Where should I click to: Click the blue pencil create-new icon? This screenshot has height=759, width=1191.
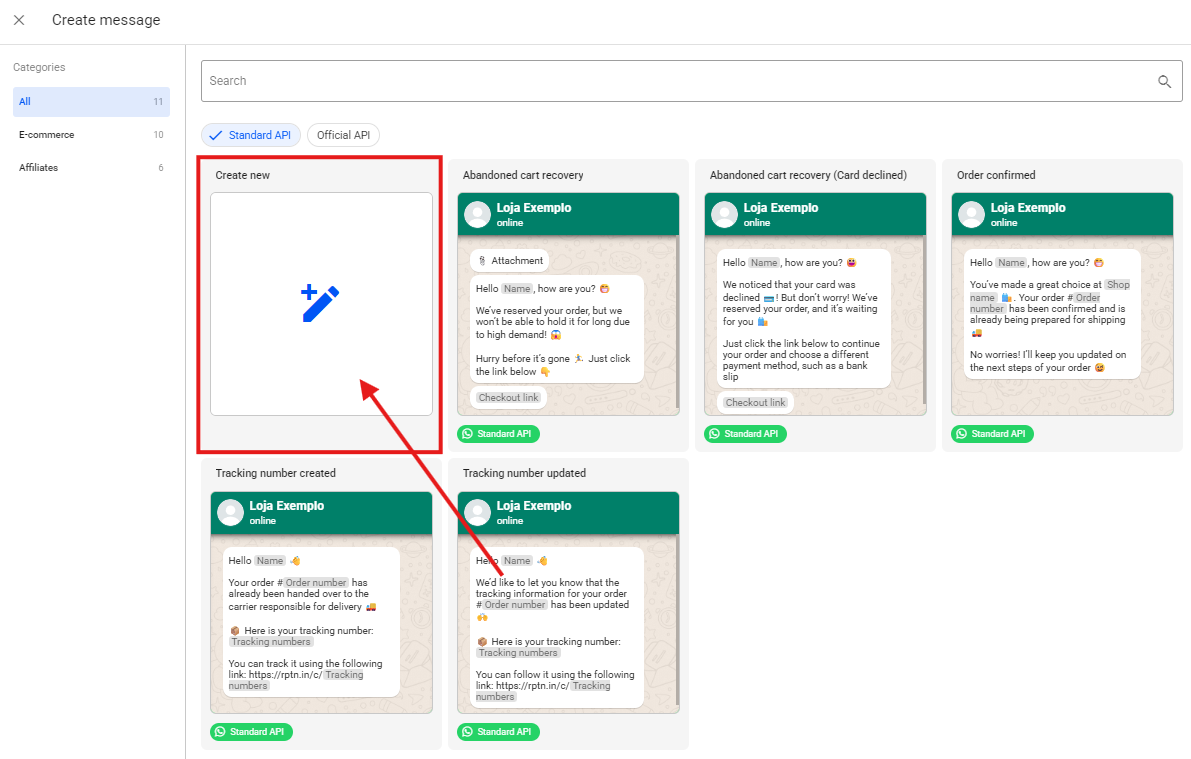(x=320, y=304)
